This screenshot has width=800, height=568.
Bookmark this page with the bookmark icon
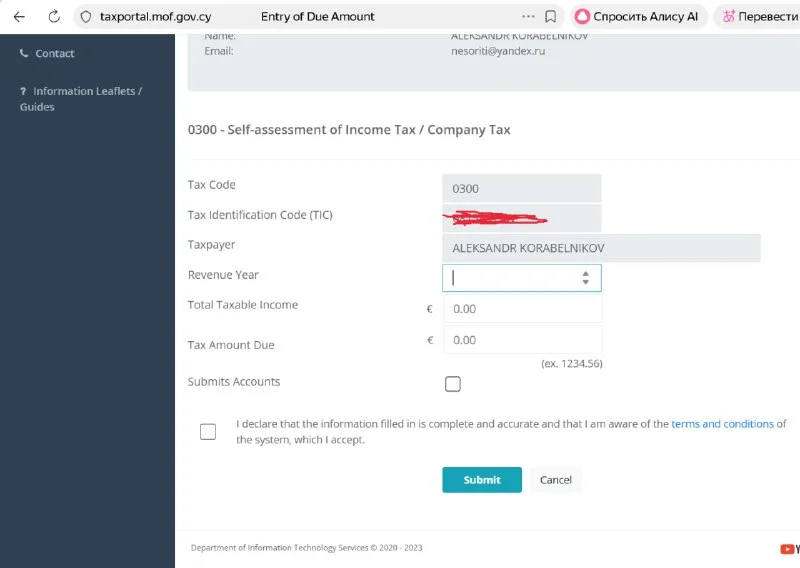(551, 17)
